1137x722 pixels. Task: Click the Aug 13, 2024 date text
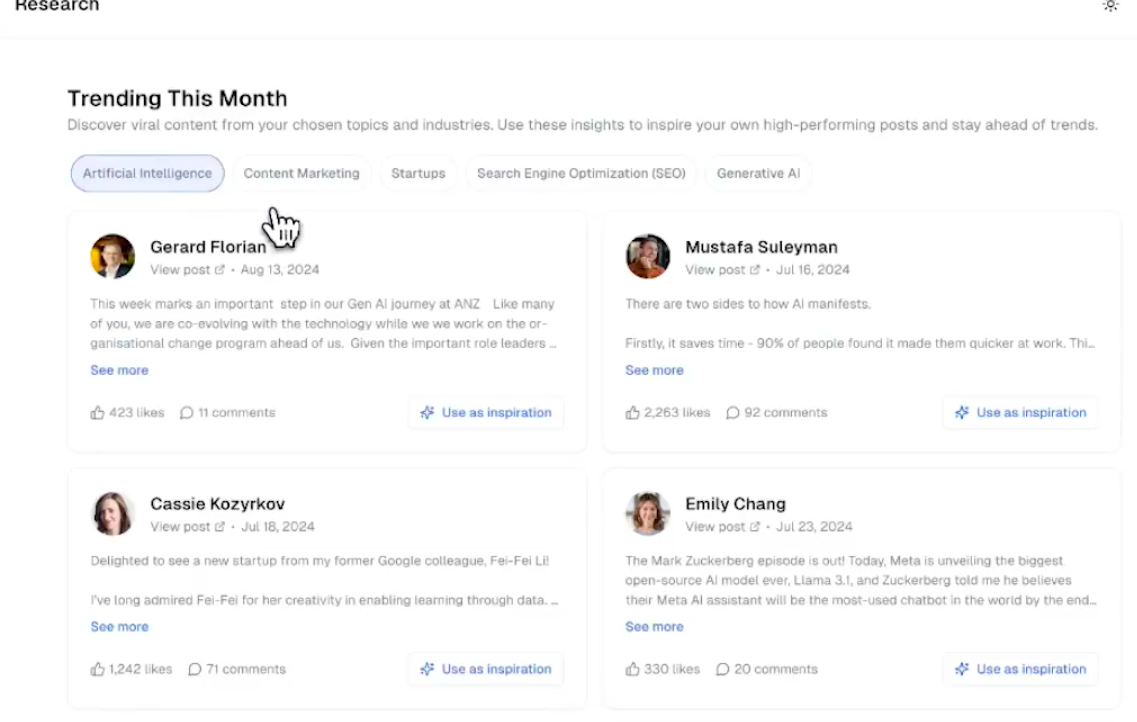click(280, 270)
